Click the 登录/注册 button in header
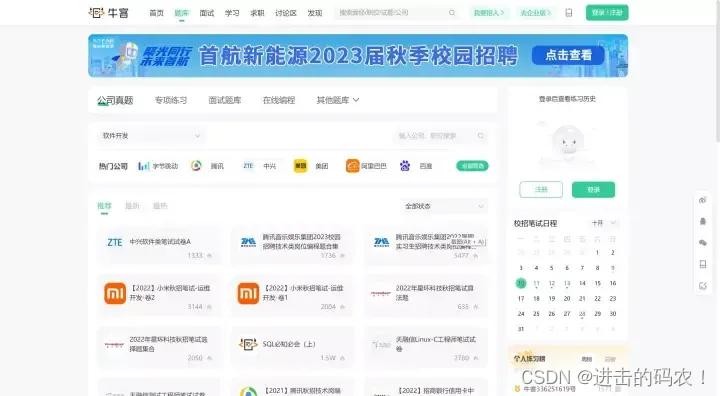 (607, 13)
